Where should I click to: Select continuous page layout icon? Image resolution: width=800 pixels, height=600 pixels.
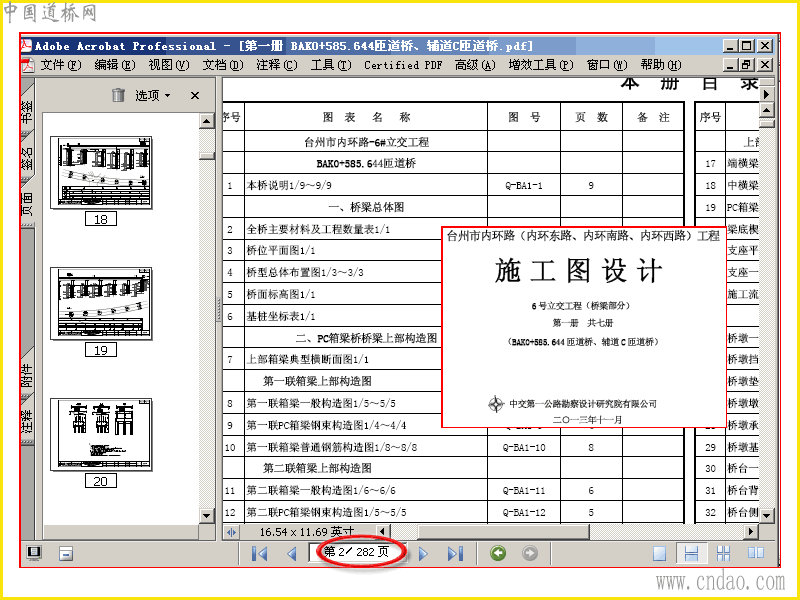pyautogui.click(x=691, y=553)
